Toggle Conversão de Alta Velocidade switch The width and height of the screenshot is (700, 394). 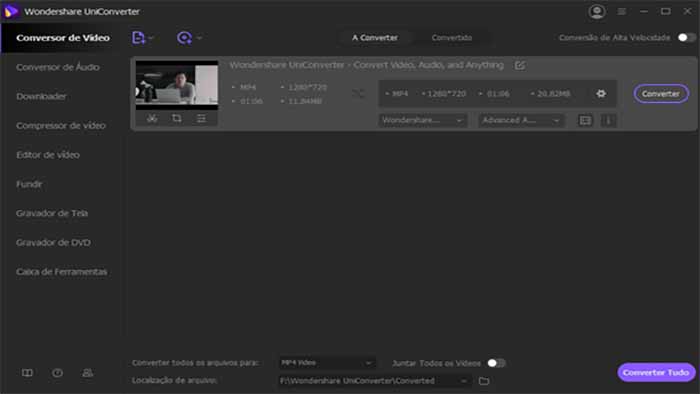click(686, 37)
